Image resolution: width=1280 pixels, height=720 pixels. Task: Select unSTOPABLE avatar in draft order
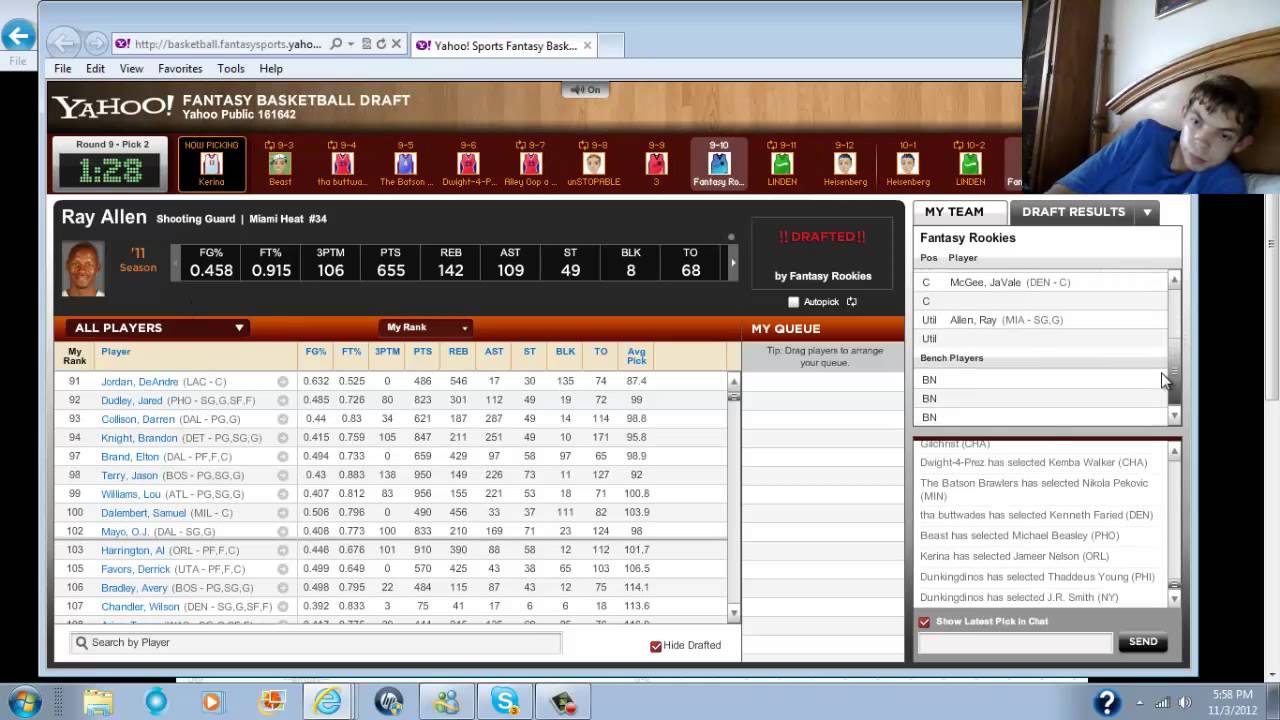tap(593, 163)
